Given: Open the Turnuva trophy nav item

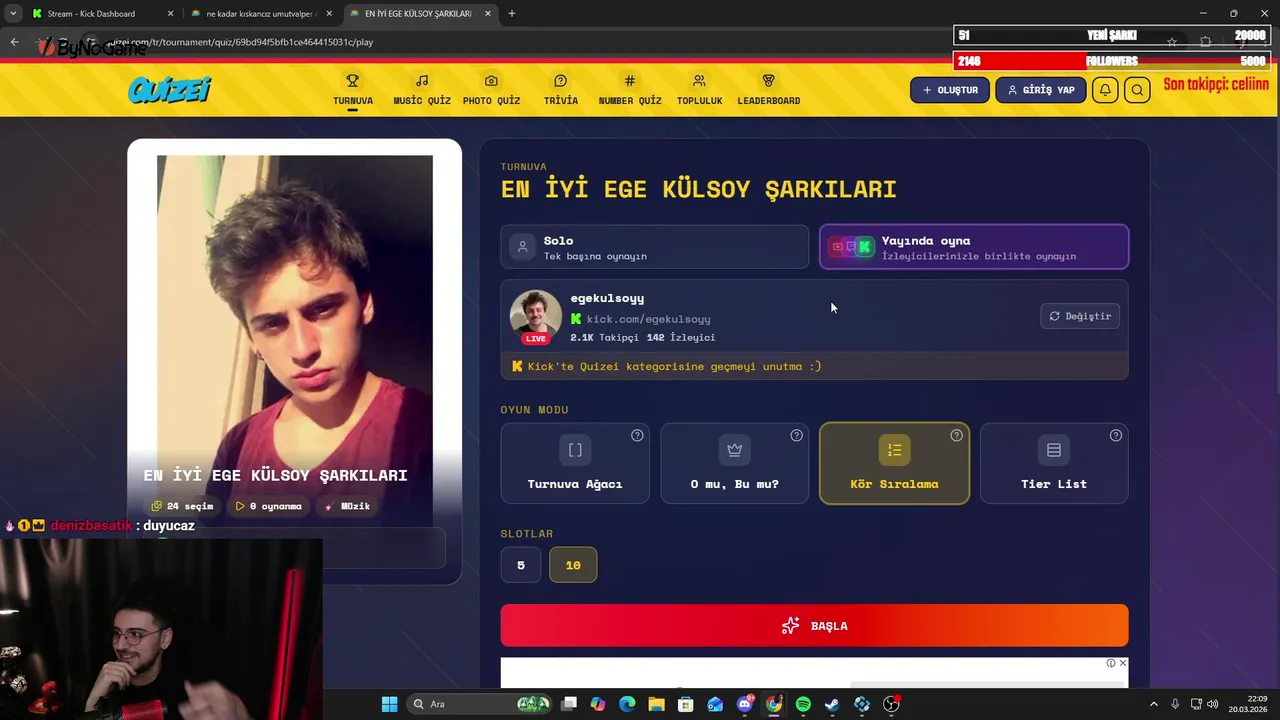Looking at the screenshot, I should click(353, 90).
